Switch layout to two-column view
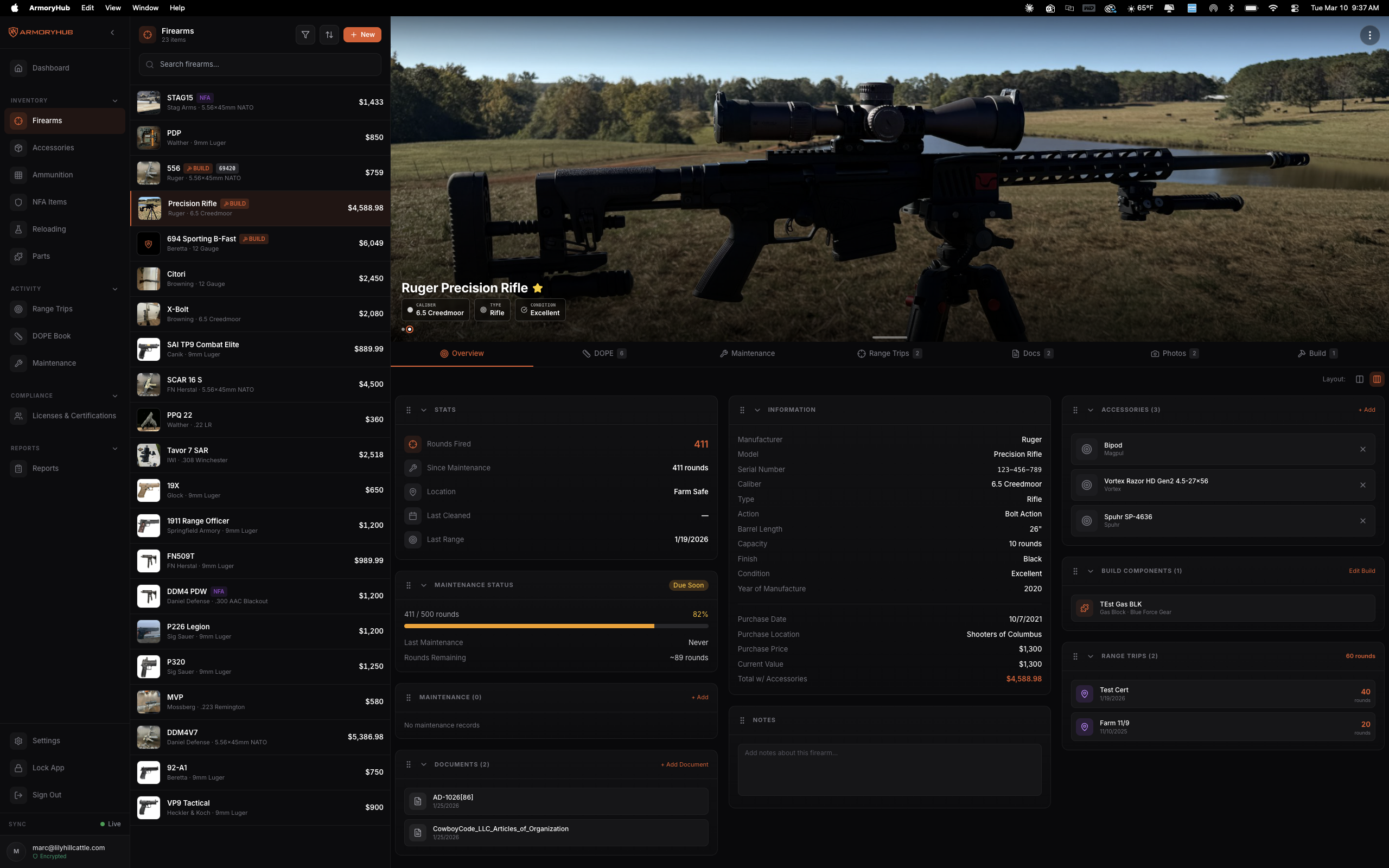 click(1360, 379)
